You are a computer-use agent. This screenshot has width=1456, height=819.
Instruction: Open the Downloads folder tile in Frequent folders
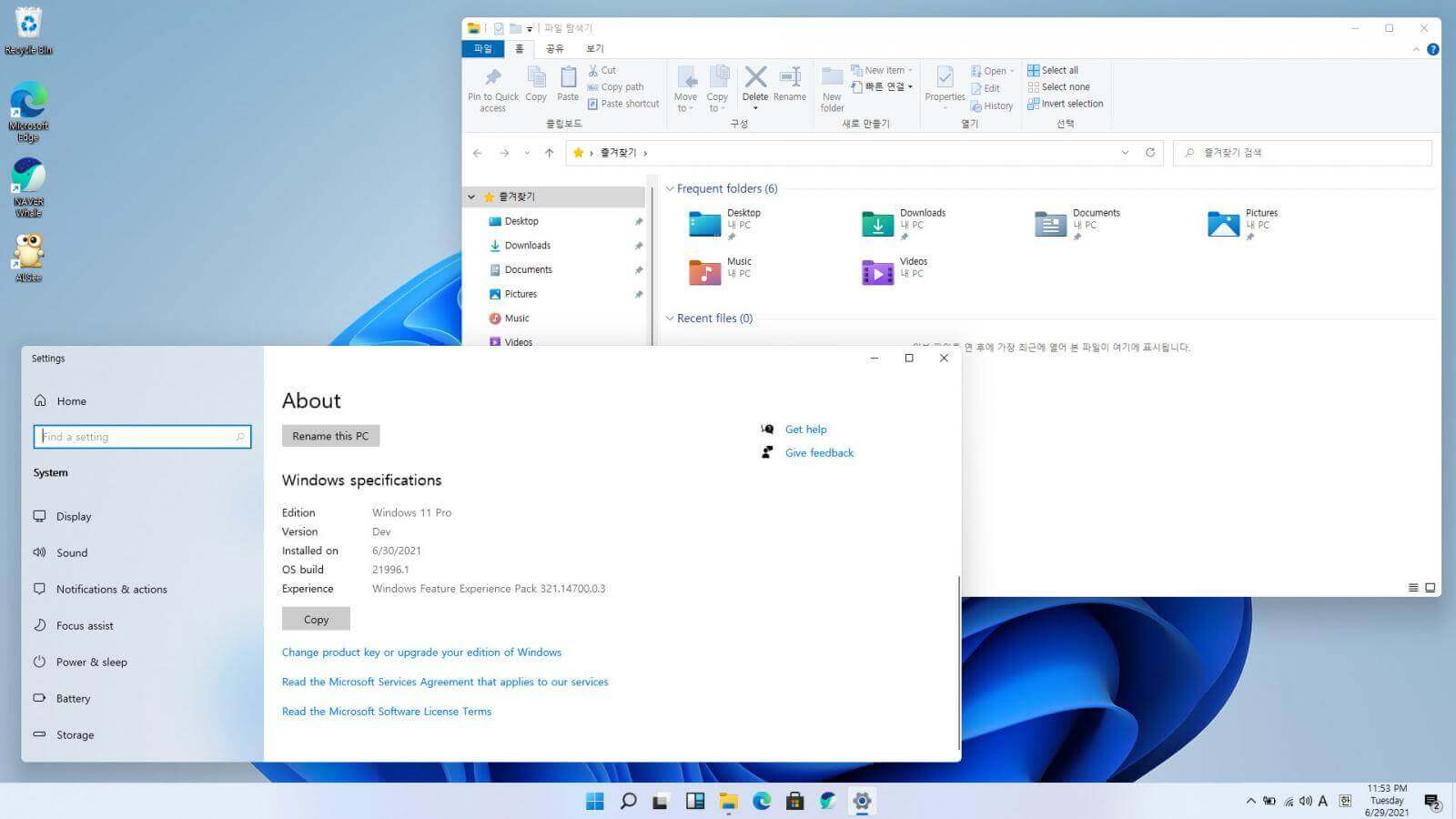[904, 223]
